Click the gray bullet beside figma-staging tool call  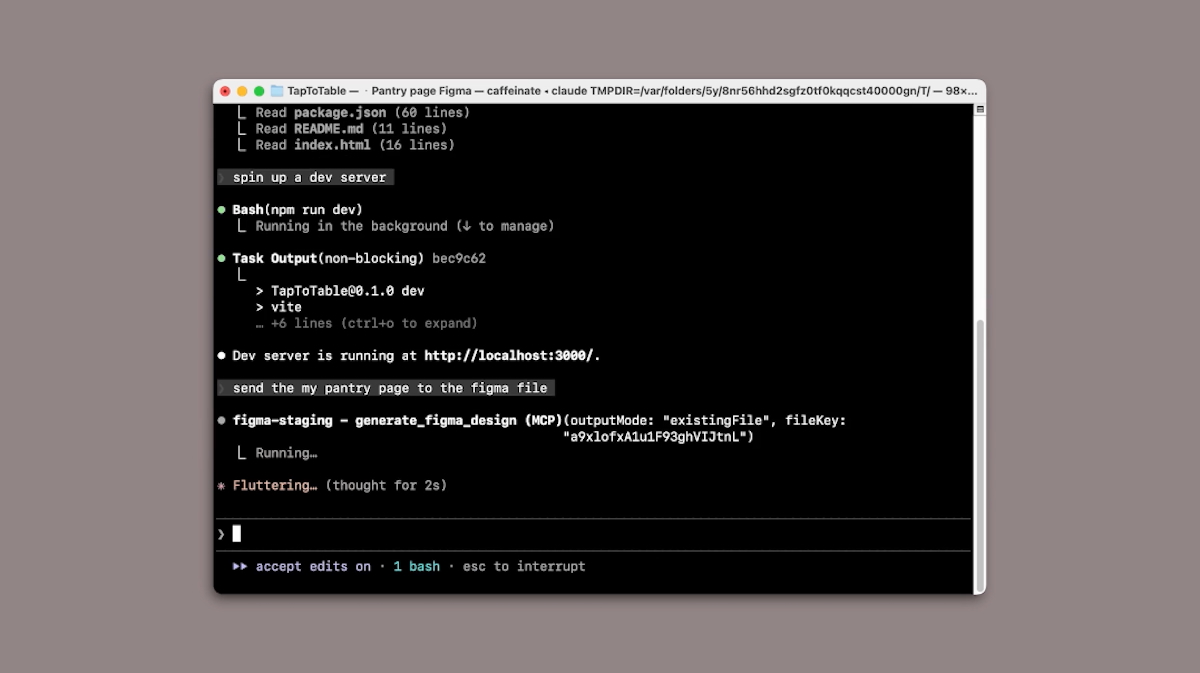(221, 421)
